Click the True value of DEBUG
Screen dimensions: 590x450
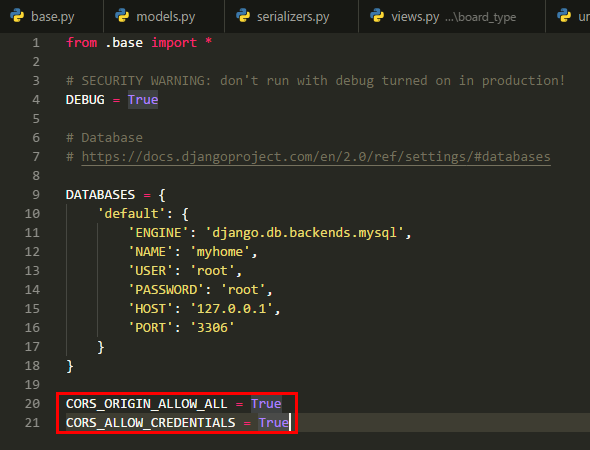[143, 100]
